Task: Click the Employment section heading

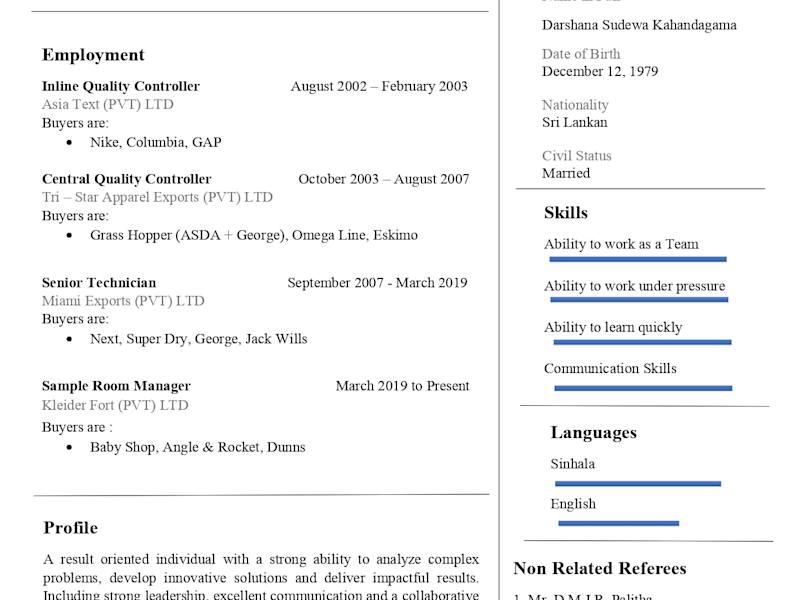Action: 93,55
